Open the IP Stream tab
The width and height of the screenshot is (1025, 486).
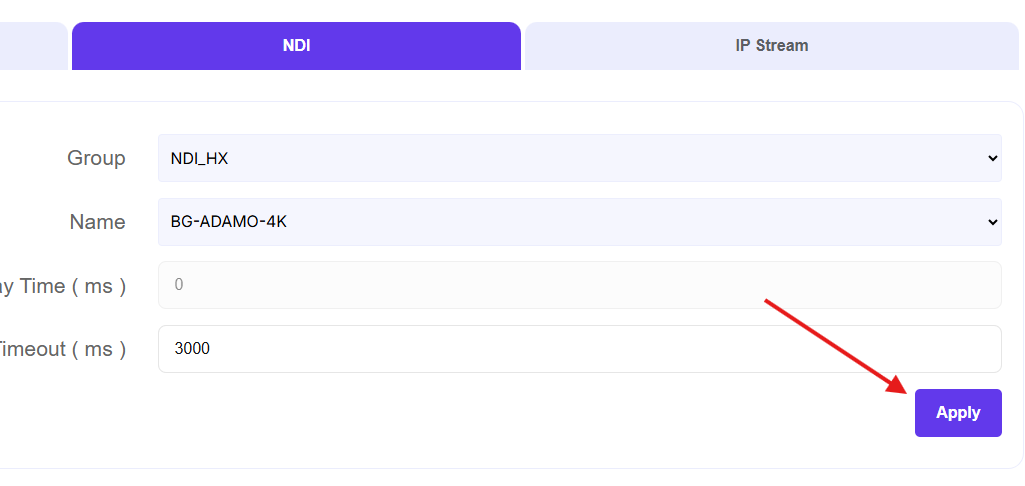(771, 46)
